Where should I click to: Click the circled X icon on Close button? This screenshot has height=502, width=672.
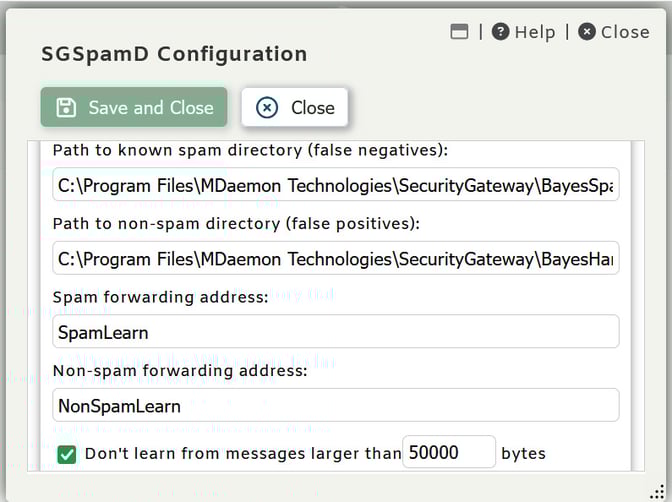(267, 108)
